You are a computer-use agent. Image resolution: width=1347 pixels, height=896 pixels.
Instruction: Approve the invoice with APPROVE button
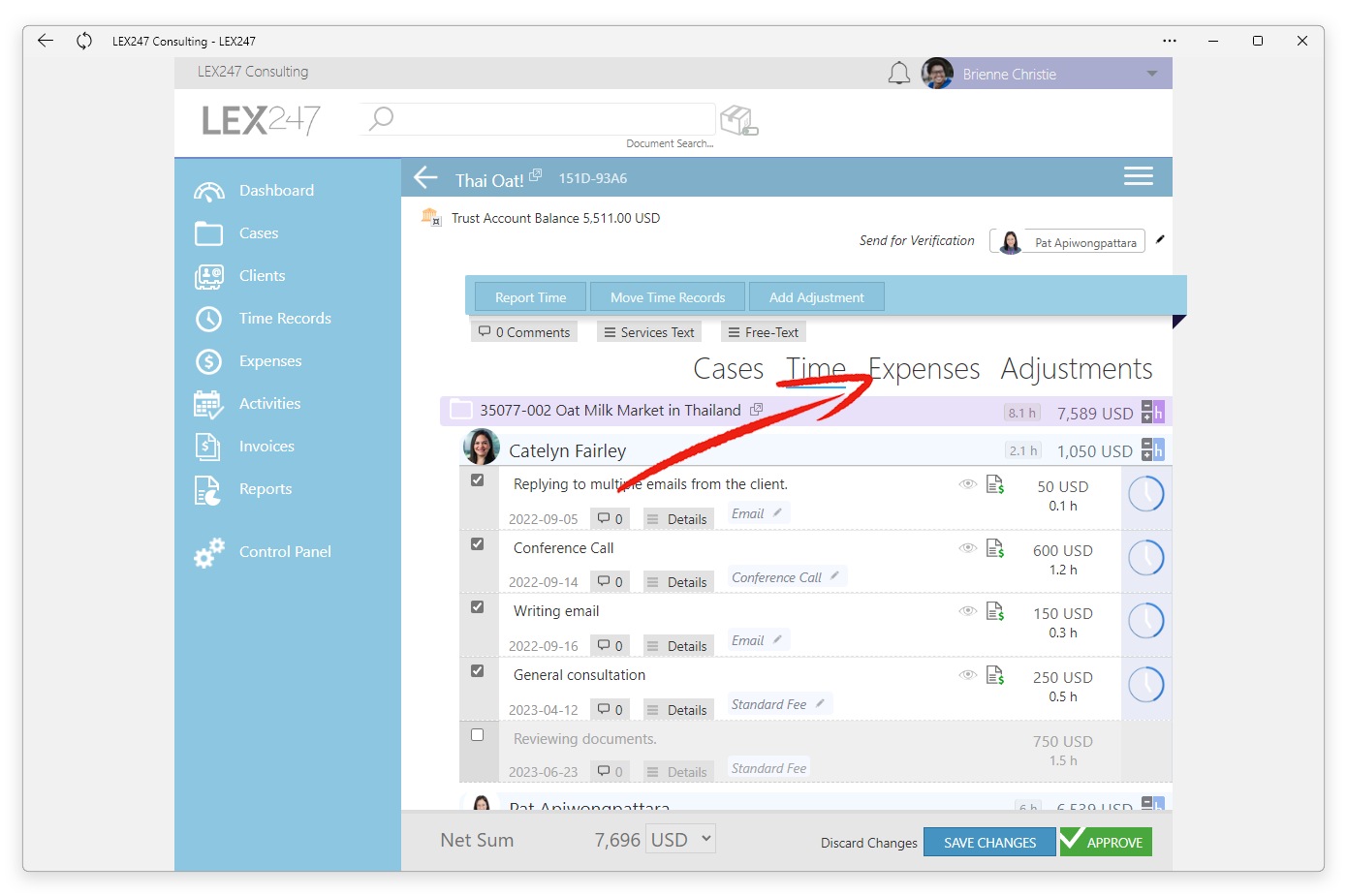[x=1106, y=842]
